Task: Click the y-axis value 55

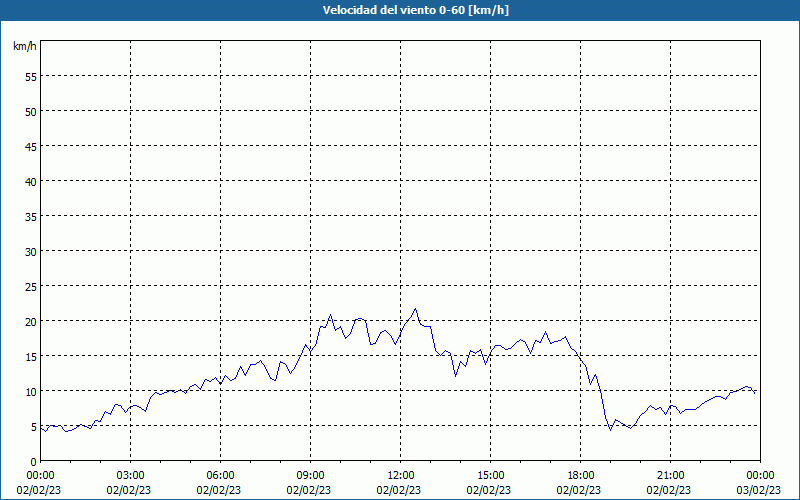Action: (x=31, y=77)
